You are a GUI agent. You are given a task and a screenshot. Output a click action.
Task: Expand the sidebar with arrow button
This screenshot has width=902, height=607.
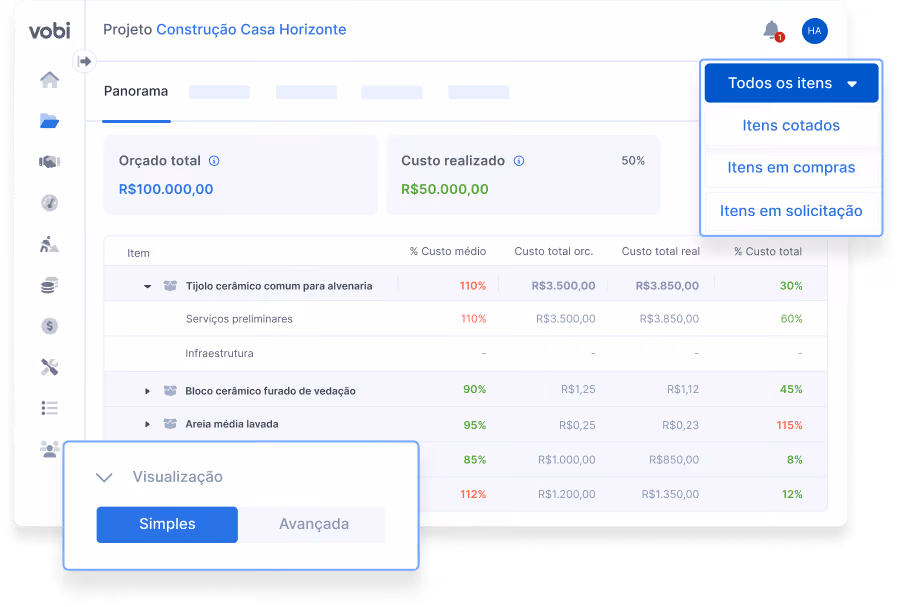85,61
